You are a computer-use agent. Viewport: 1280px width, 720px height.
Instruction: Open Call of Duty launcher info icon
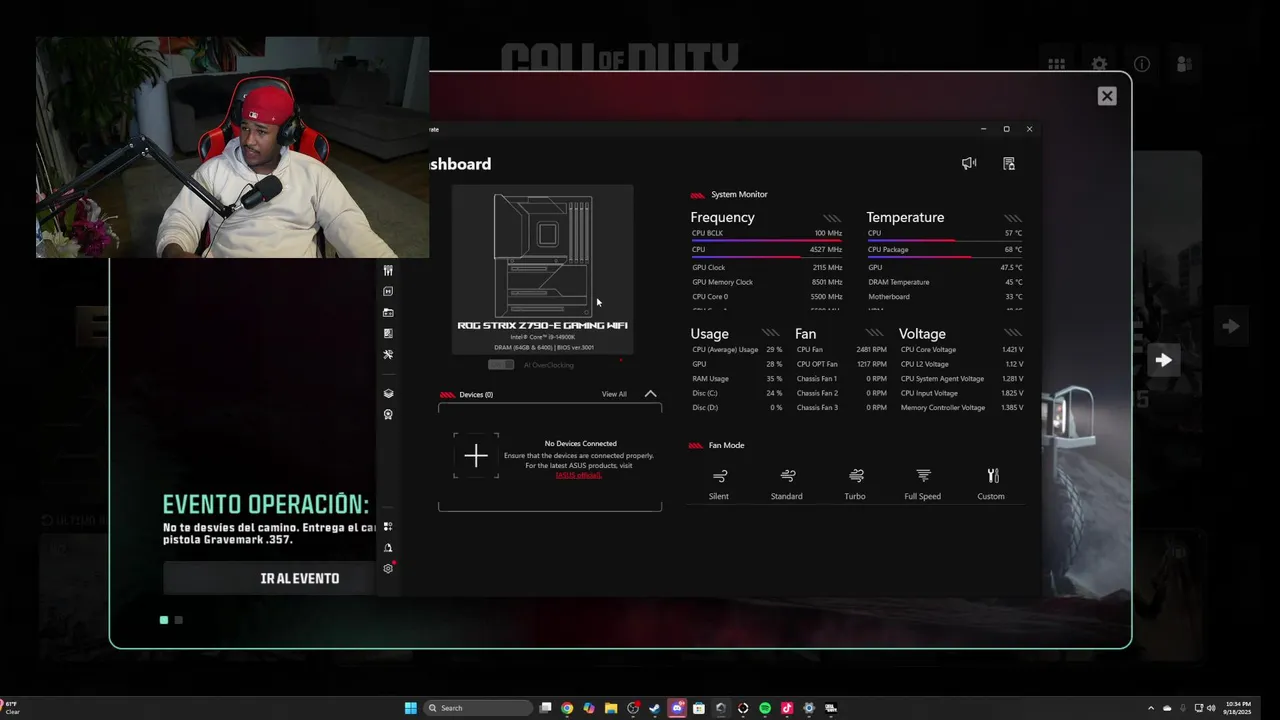1142,64
